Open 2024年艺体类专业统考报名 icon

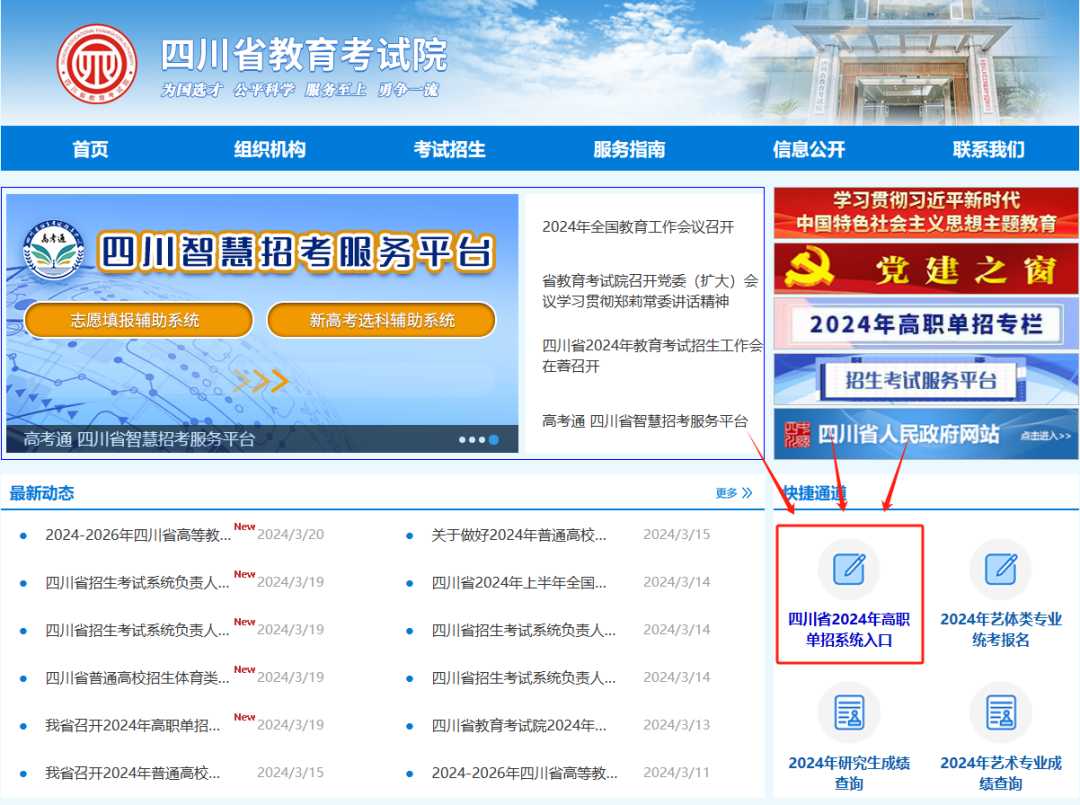[1000, 569]
